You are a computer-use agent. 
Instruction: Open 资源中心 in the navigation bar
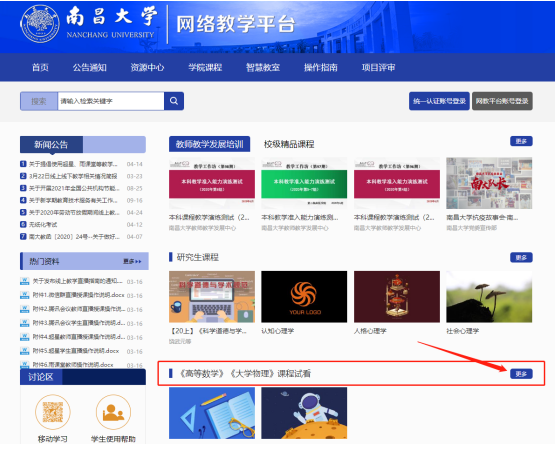pos(147,67)
